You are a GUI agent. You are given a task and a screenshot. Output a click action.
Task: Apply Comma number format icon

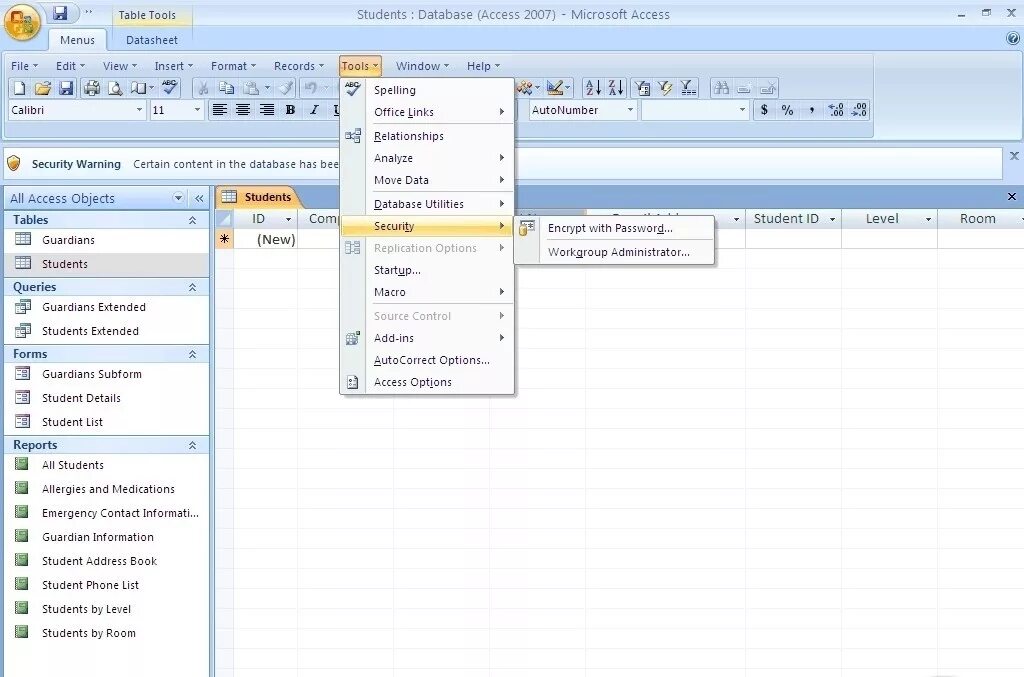tap(811, 110)
